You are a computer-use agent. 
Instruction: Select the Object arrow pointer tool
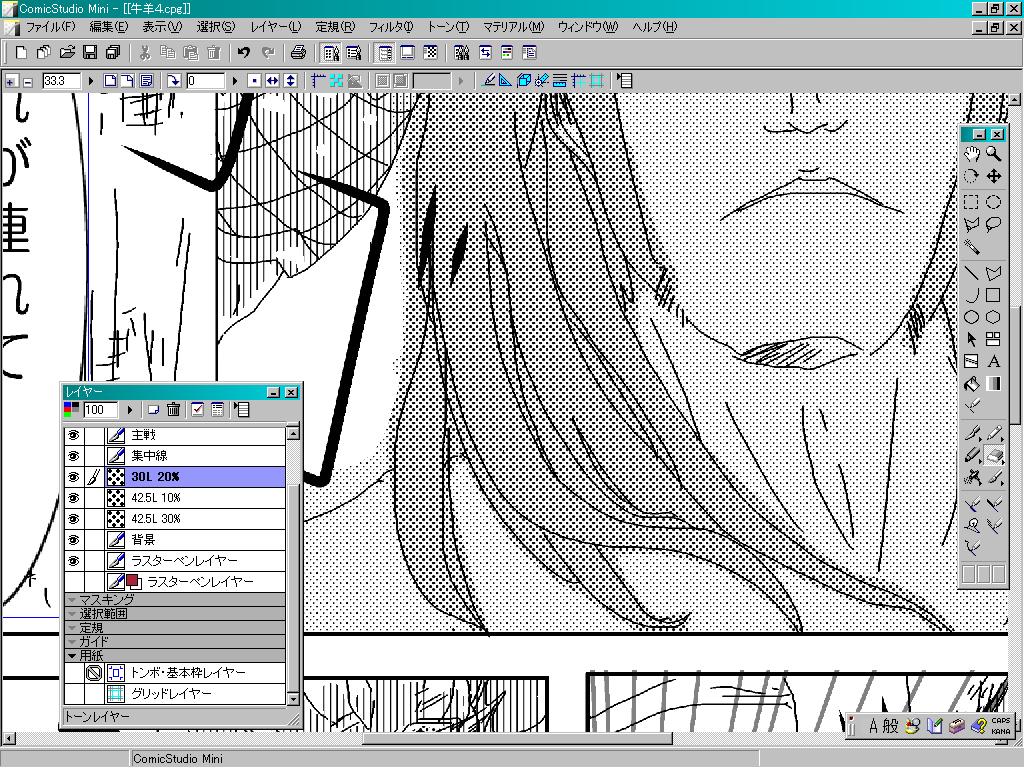pos(972,339)
